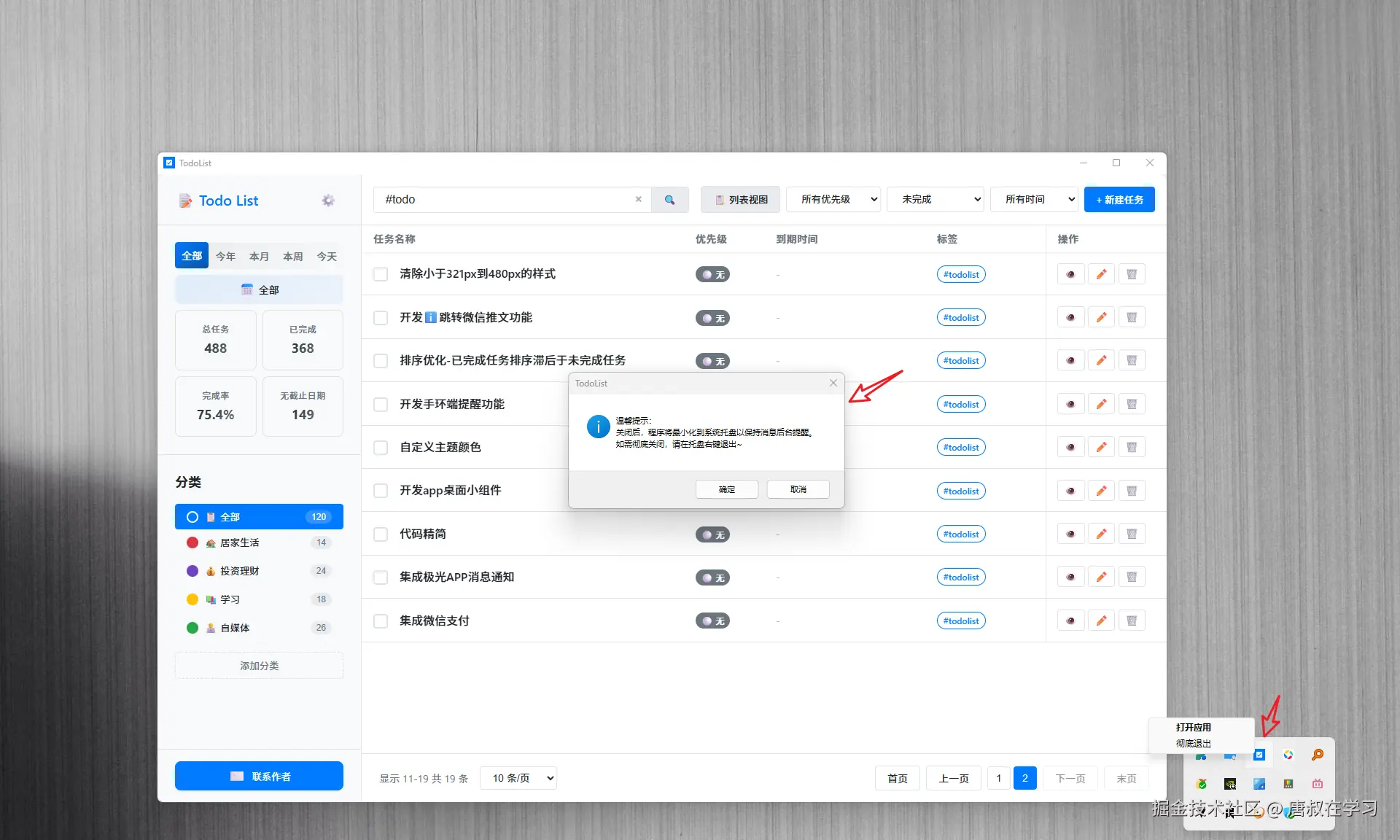
Task: Go to page 1 in pagination
Action: tap(998, 778)
